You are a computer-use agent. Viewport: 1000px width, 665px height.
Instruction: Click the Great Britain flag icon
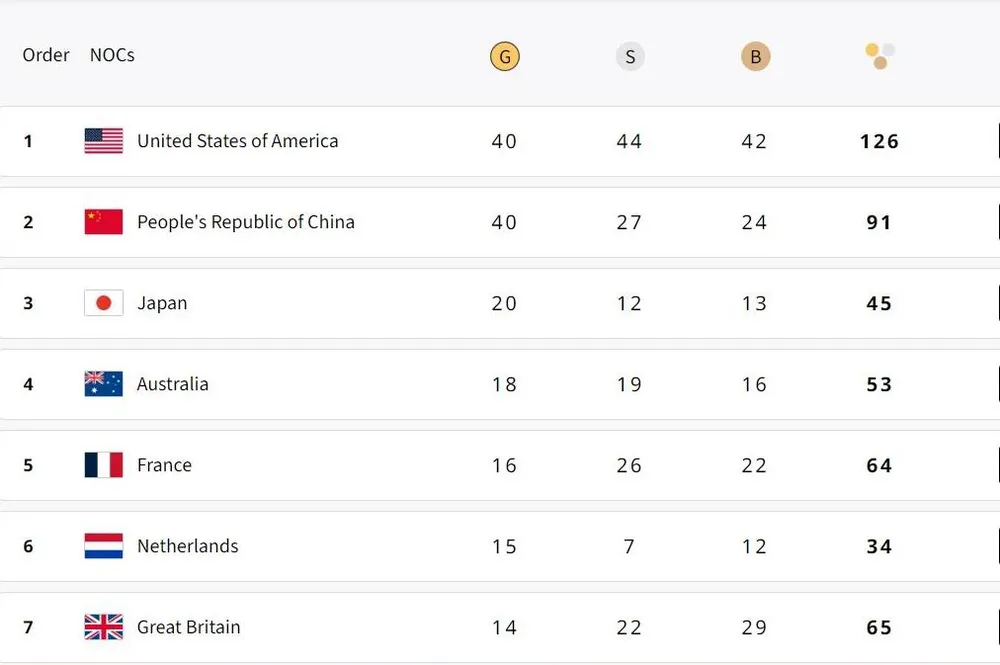coord(104,627)
